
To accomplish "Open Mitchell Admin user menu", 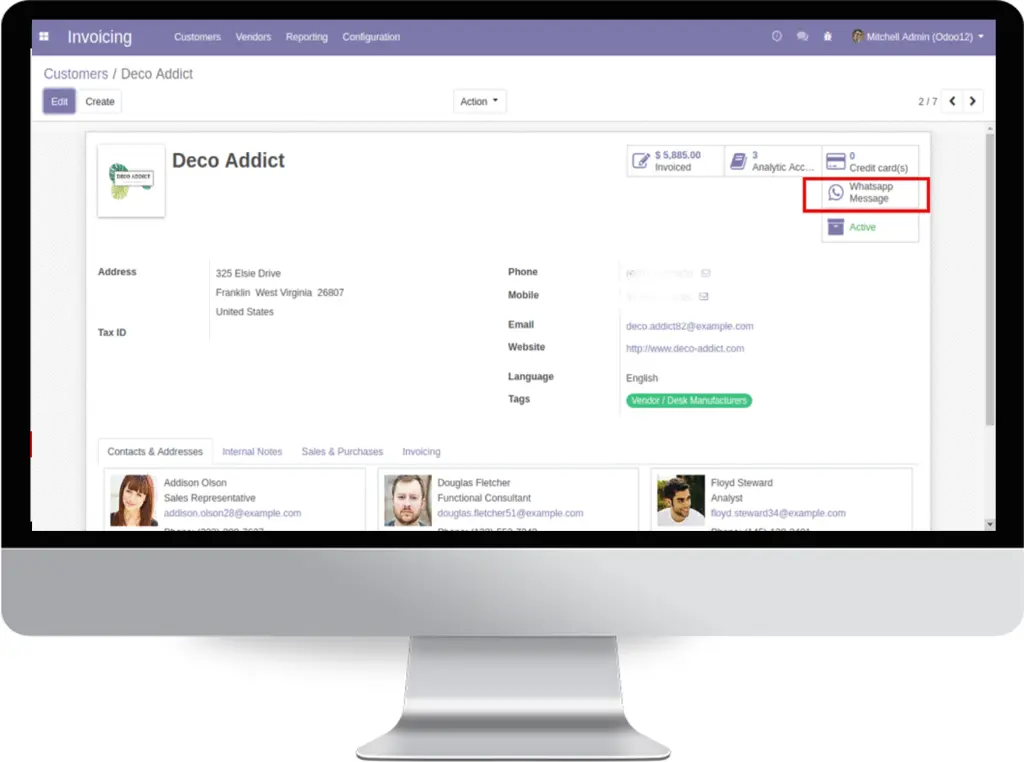I will coord(918,37).
